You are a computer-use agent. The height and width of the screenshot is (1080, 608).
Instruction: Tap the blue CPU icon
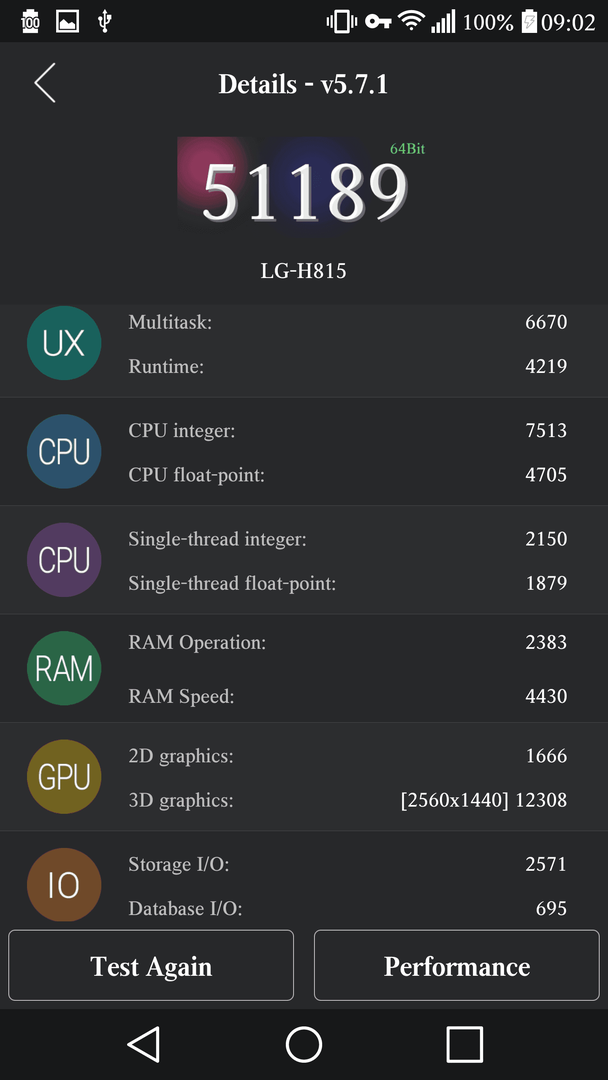pos(64,452)
